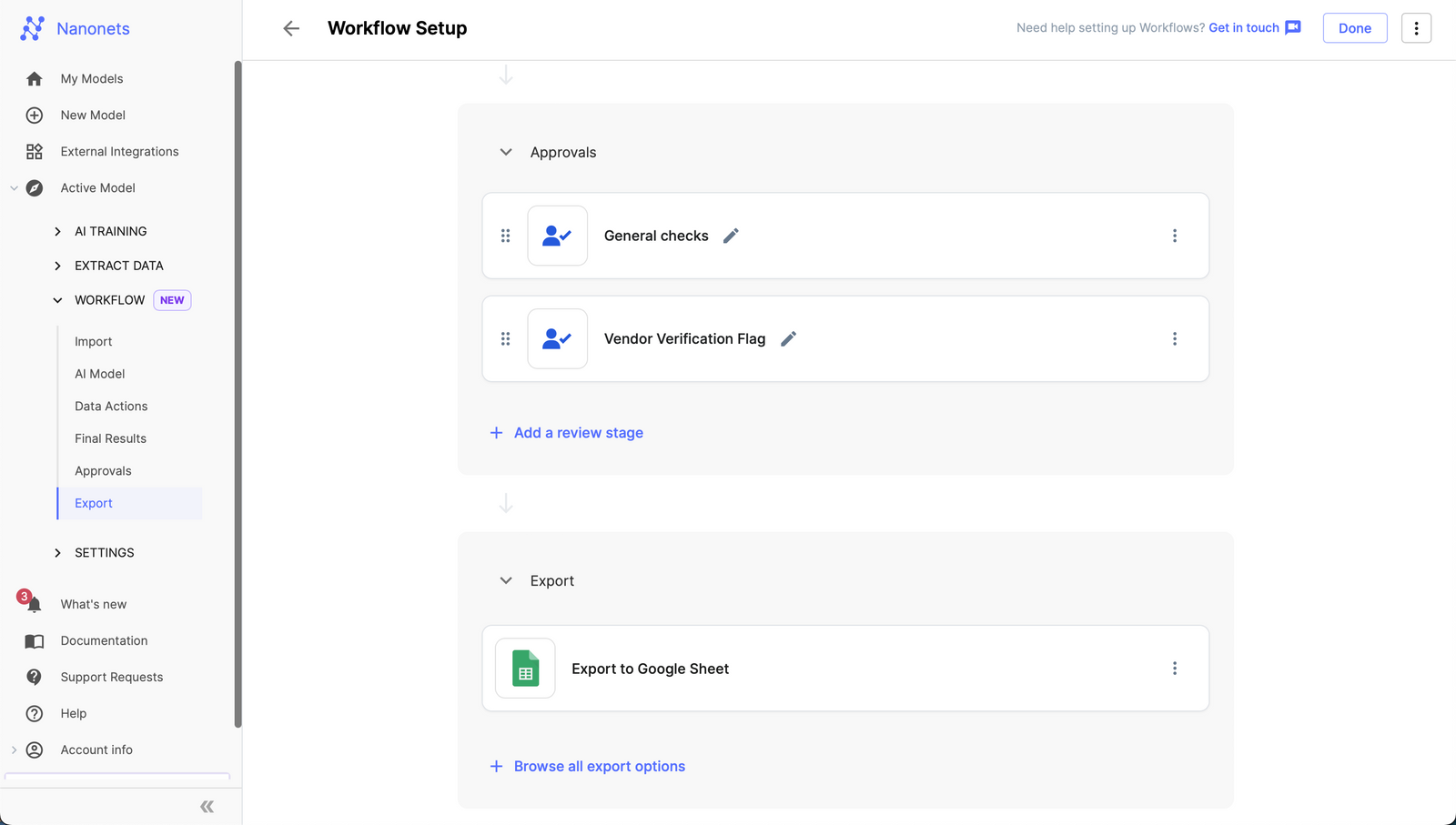The width and height of the screenshot is (1456, 825).
Task: Go to Final Results workflow item
Action: point(110,438)
